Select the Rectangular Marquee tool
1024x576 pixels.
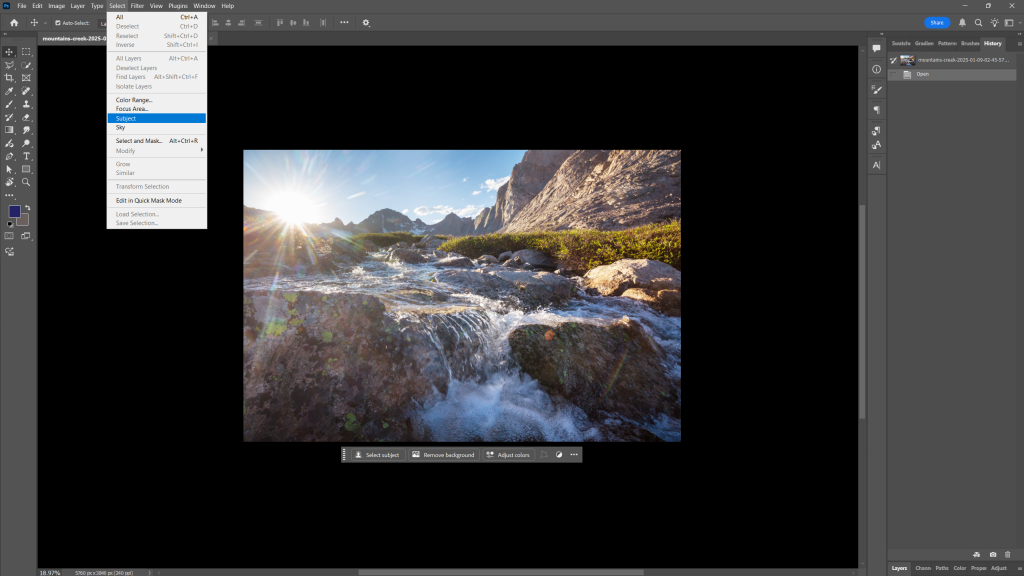(x=27, y=52)
